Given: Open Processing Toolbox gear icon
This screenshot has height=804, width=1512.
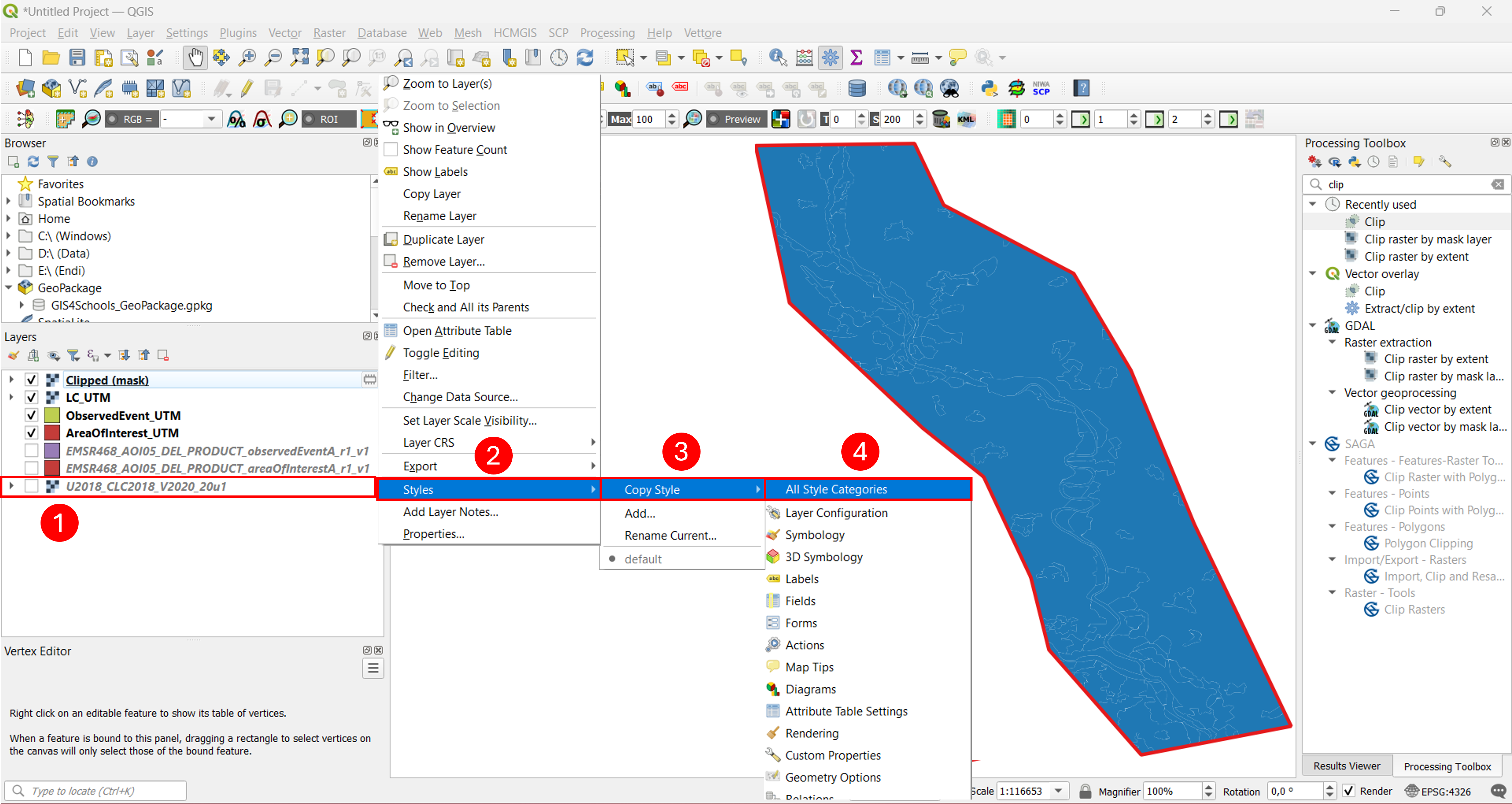Looking at the screenshot, I should [830, 58].
